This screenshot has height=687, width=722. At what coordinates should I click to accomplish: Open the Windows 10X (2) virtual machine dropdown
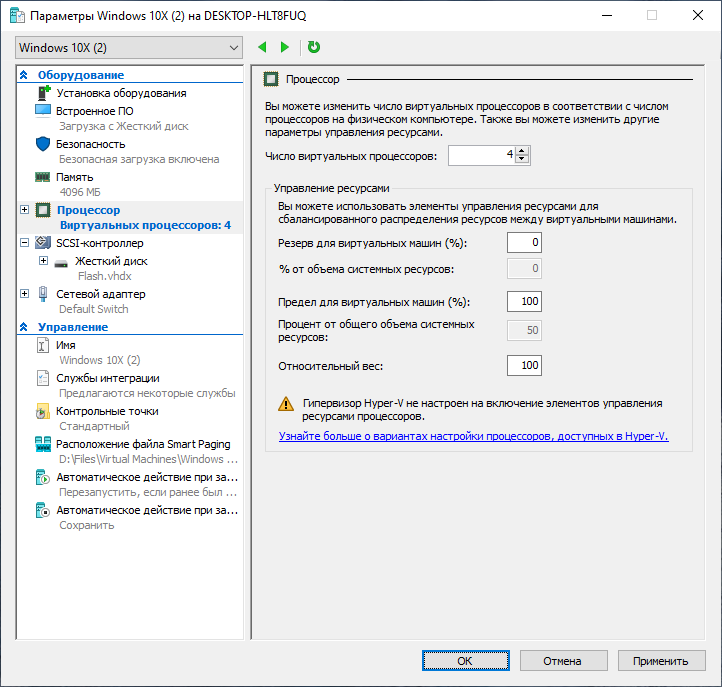click(x=129, y=48)
